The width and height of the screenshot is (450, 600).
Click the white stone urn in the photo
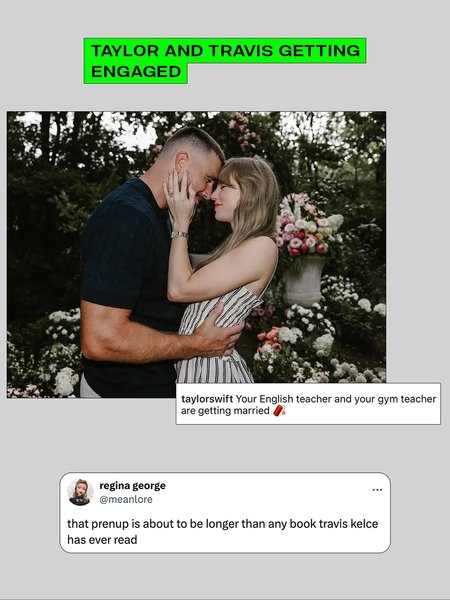(x=304, y=281)
